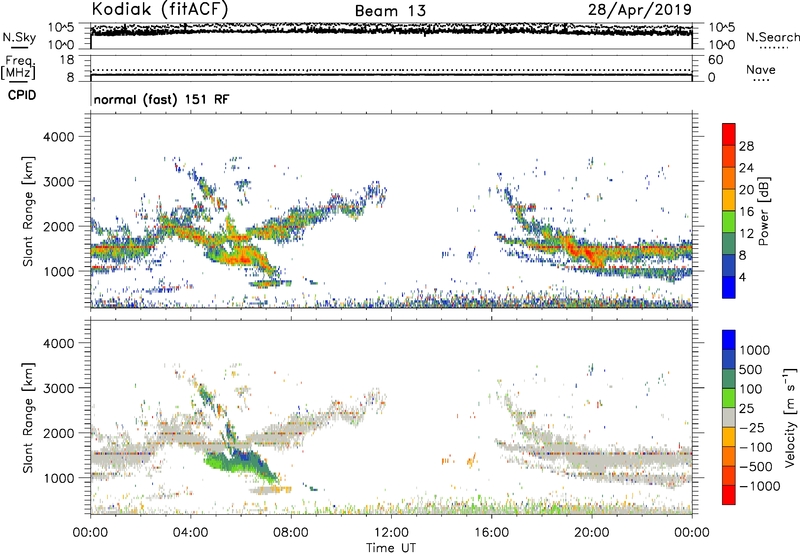This screenshot has height=554, width=800.
Task: Click the 'N.Sky' axis label
Action: point(19,37)
